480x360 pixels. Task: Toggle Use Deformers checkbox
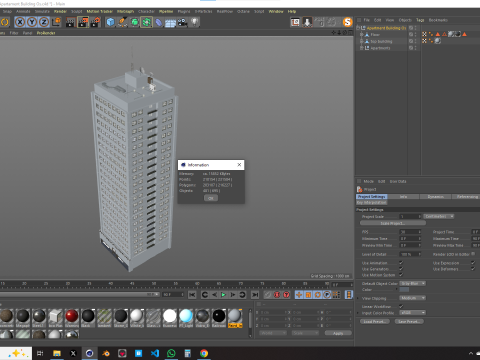tap(473, 269)
